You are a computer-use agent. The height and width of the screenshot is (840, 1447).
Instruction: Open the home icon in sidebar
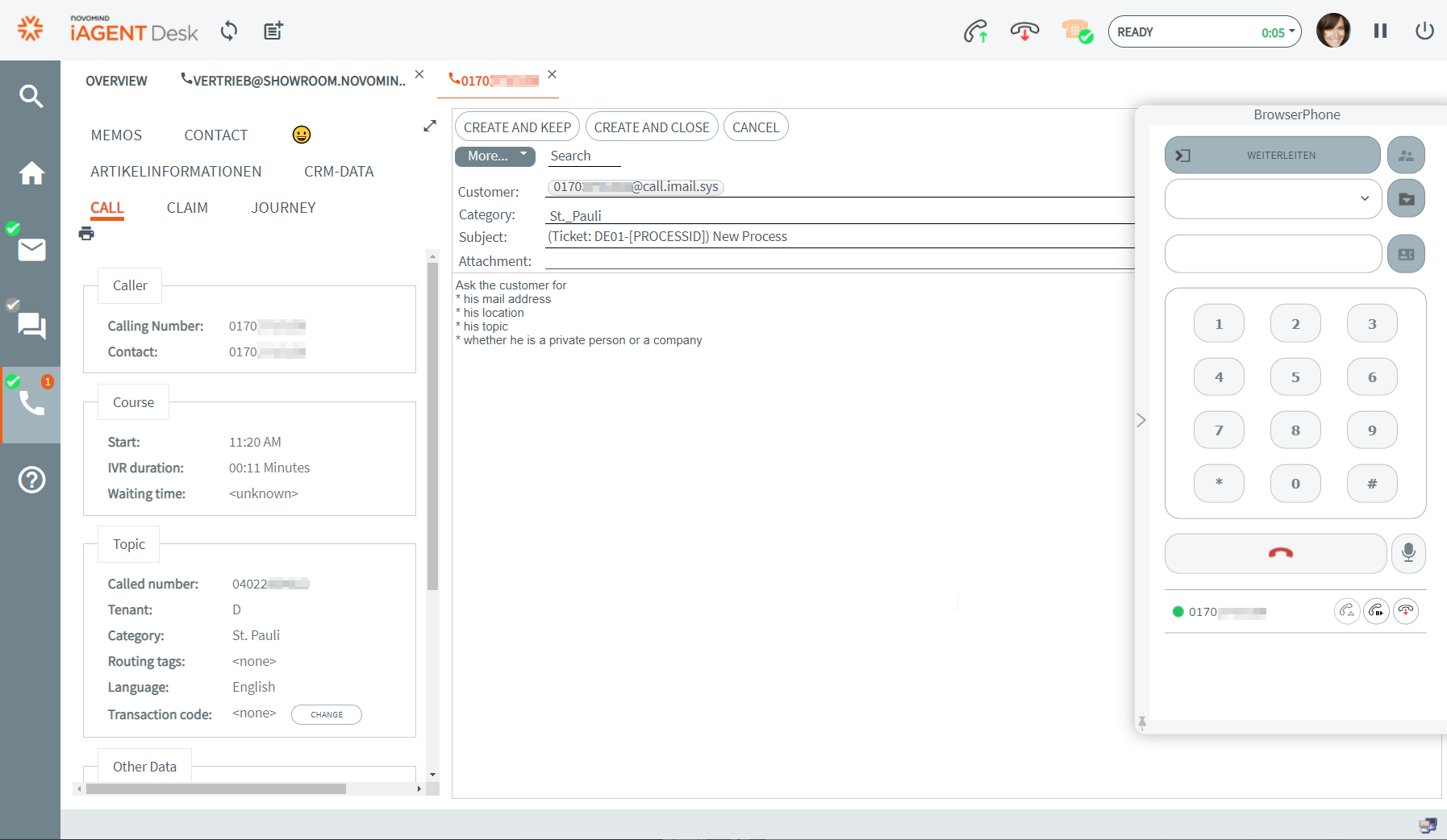coord(31,173)
